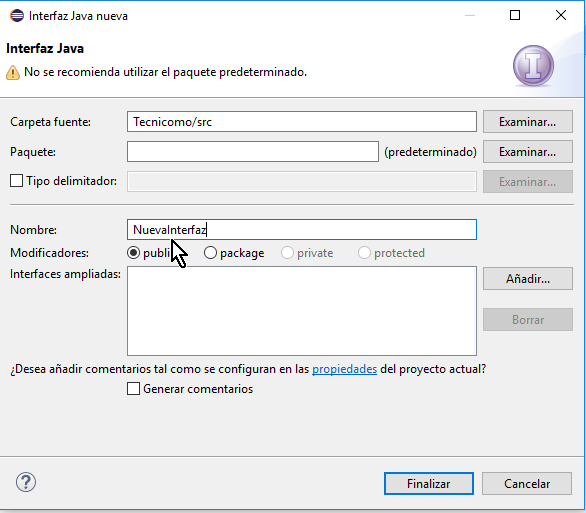The height and width of the screenshot is (513, 586).
Task: Click the Eclipse icon in title bar
Action: pyautogui.click(x=16, y=16)
